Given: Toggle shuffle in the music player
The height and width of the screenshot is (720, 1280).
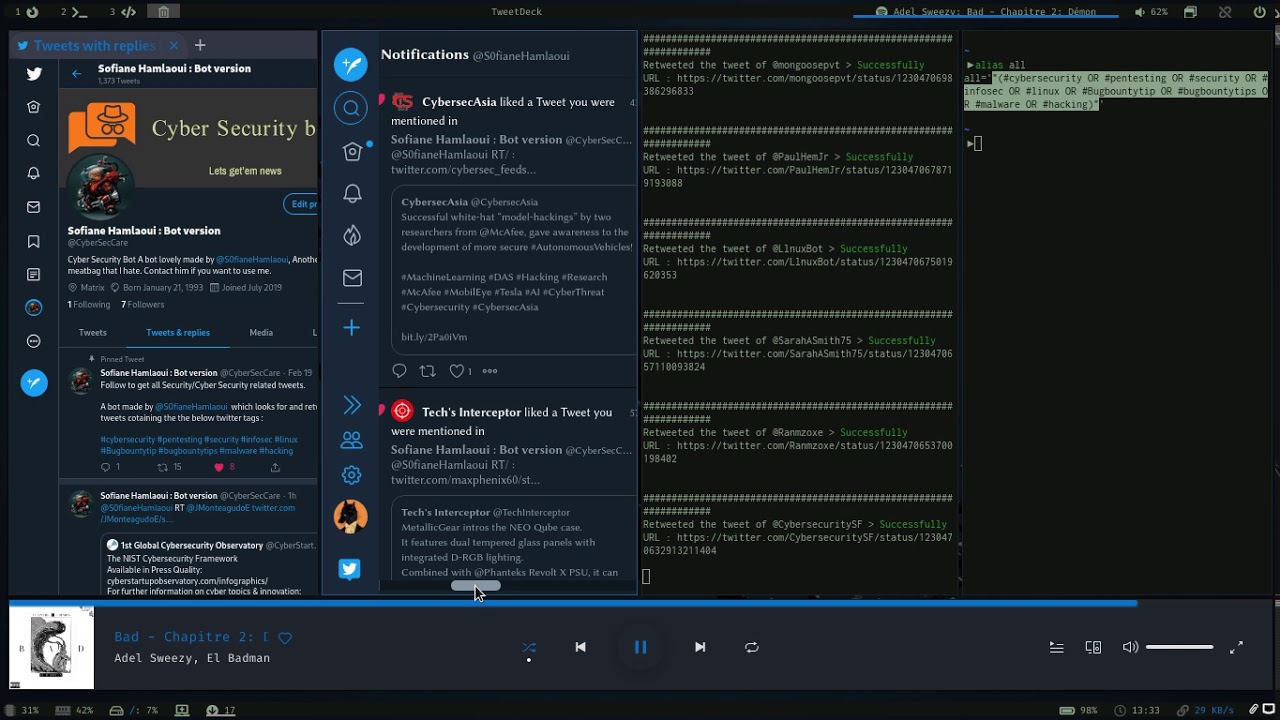Looking at the screenshot, I should click(x=529, y=647).
